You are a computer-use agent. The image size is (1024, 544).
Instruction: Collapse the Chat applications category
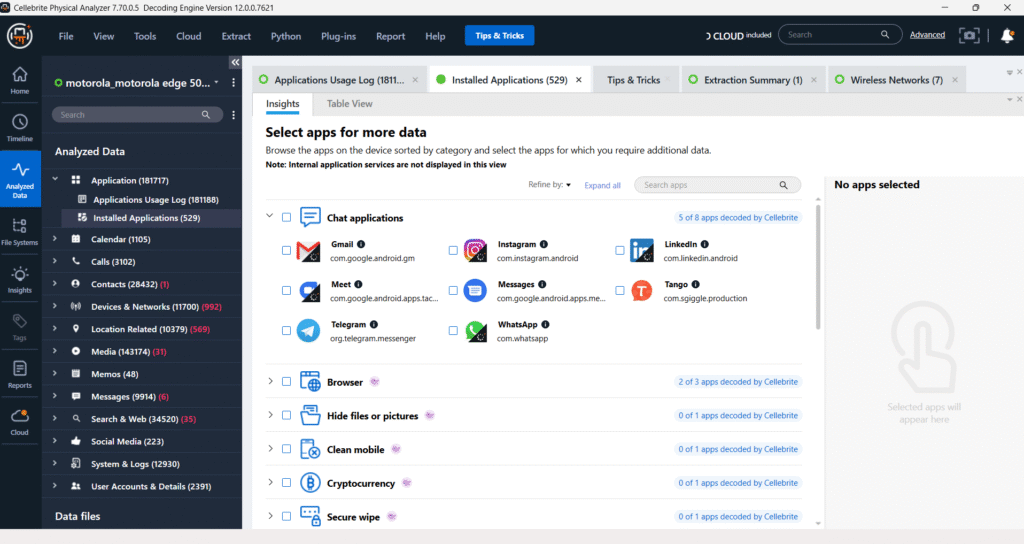tap(270, 216)
